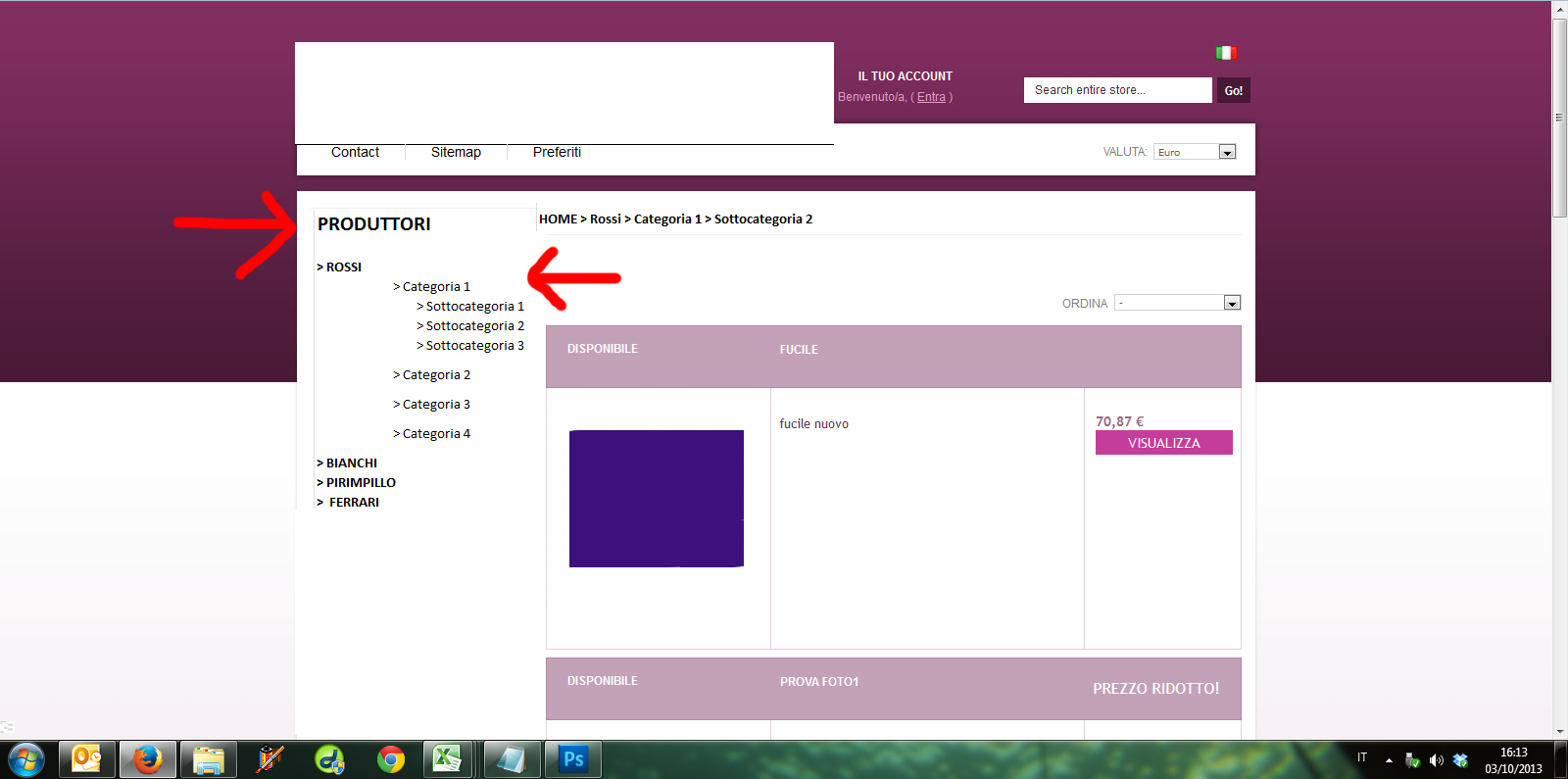The image size is (1568, 779).
Task: Click Categoria 1 in the breadcrumb
Action: point(667,219)
